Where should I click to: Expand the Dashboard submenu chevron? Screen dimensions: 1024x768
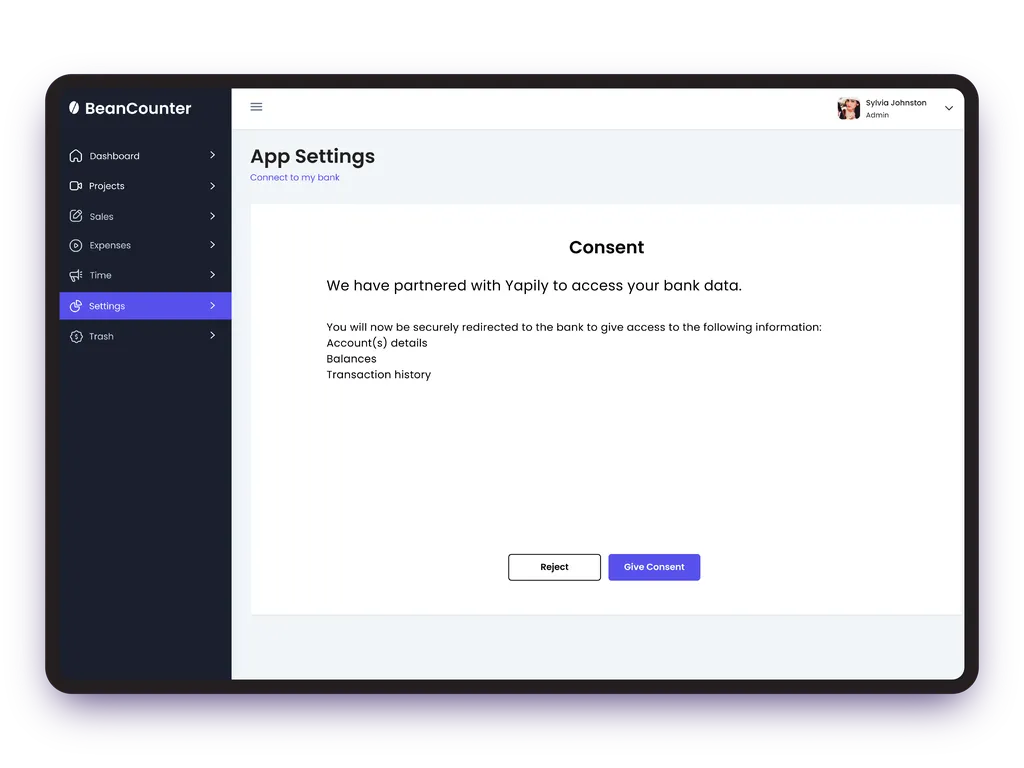pyautogui.click(x=212, y=156)
